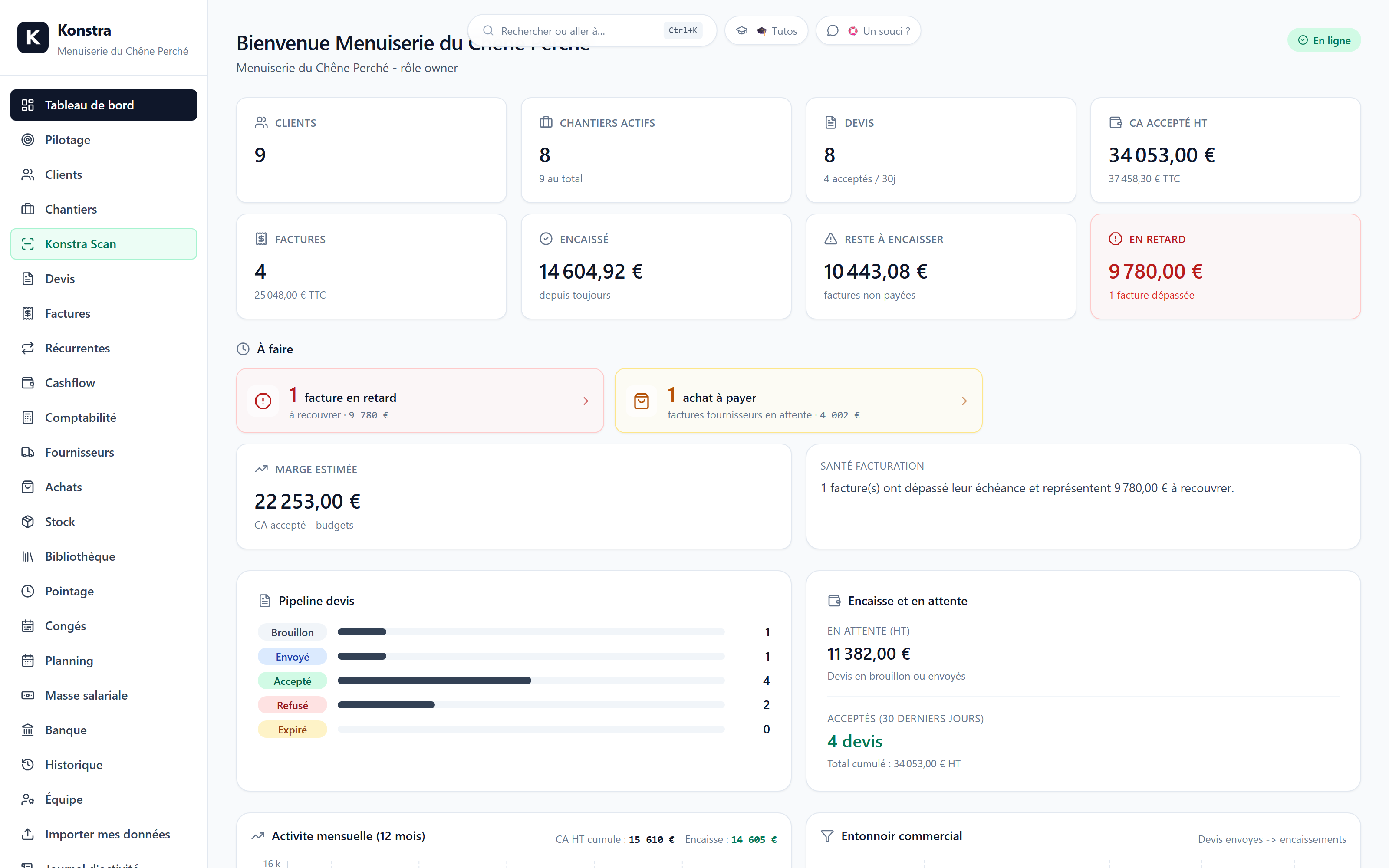Open Tableau de bord menu item
The image size is (1389, 868).
click(104, 105)
